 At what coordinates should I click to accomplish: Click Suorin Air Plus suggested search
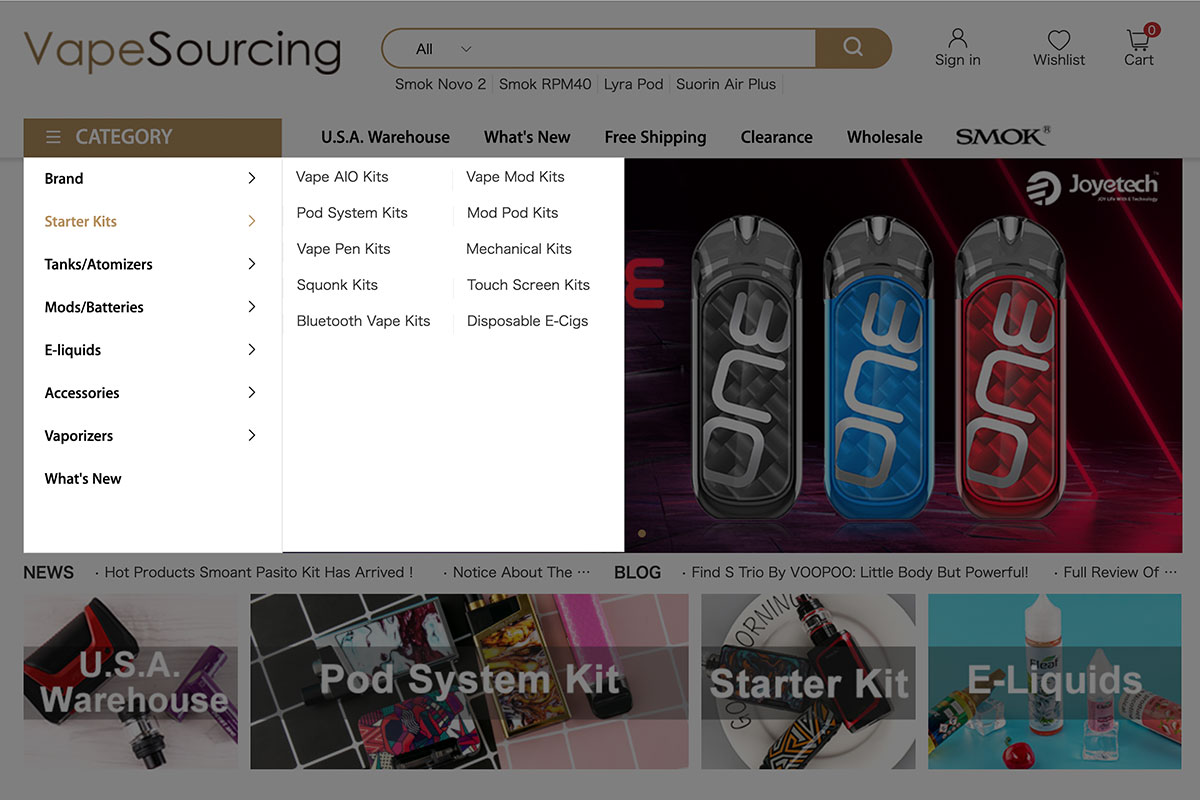[x=726, y=84]
